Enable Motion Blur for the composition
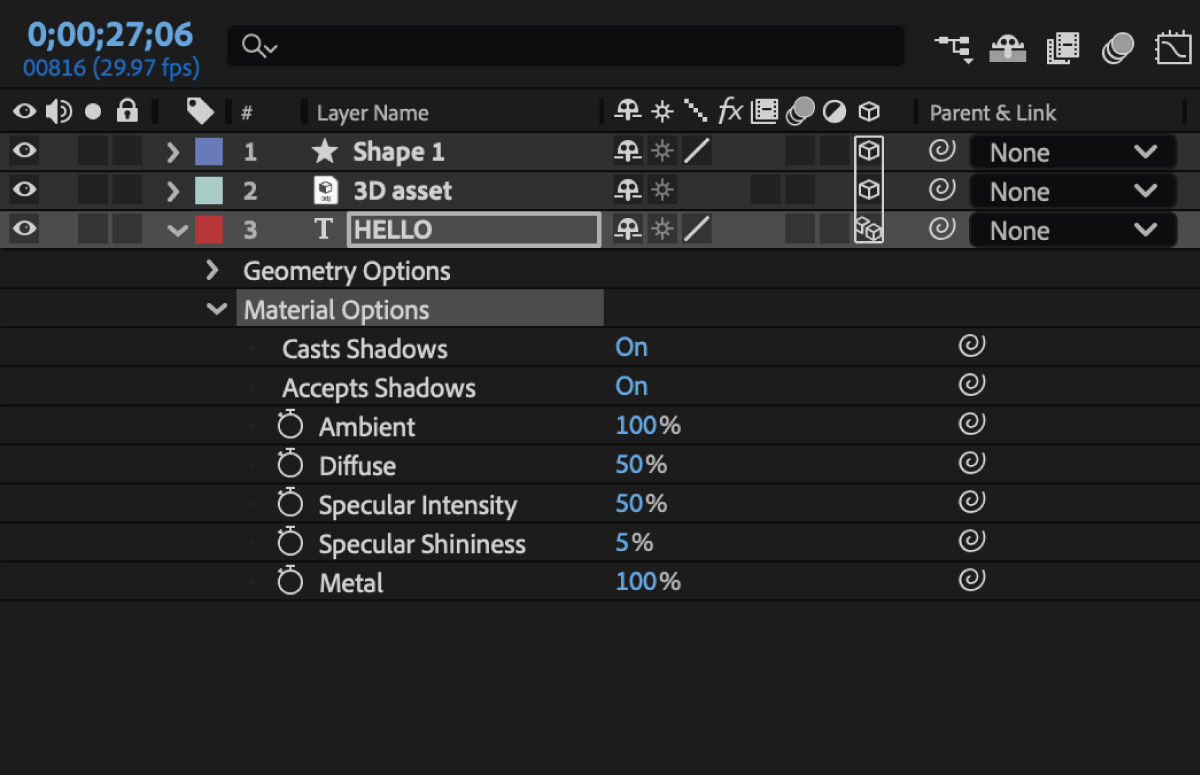 (x=1118, y=46)
